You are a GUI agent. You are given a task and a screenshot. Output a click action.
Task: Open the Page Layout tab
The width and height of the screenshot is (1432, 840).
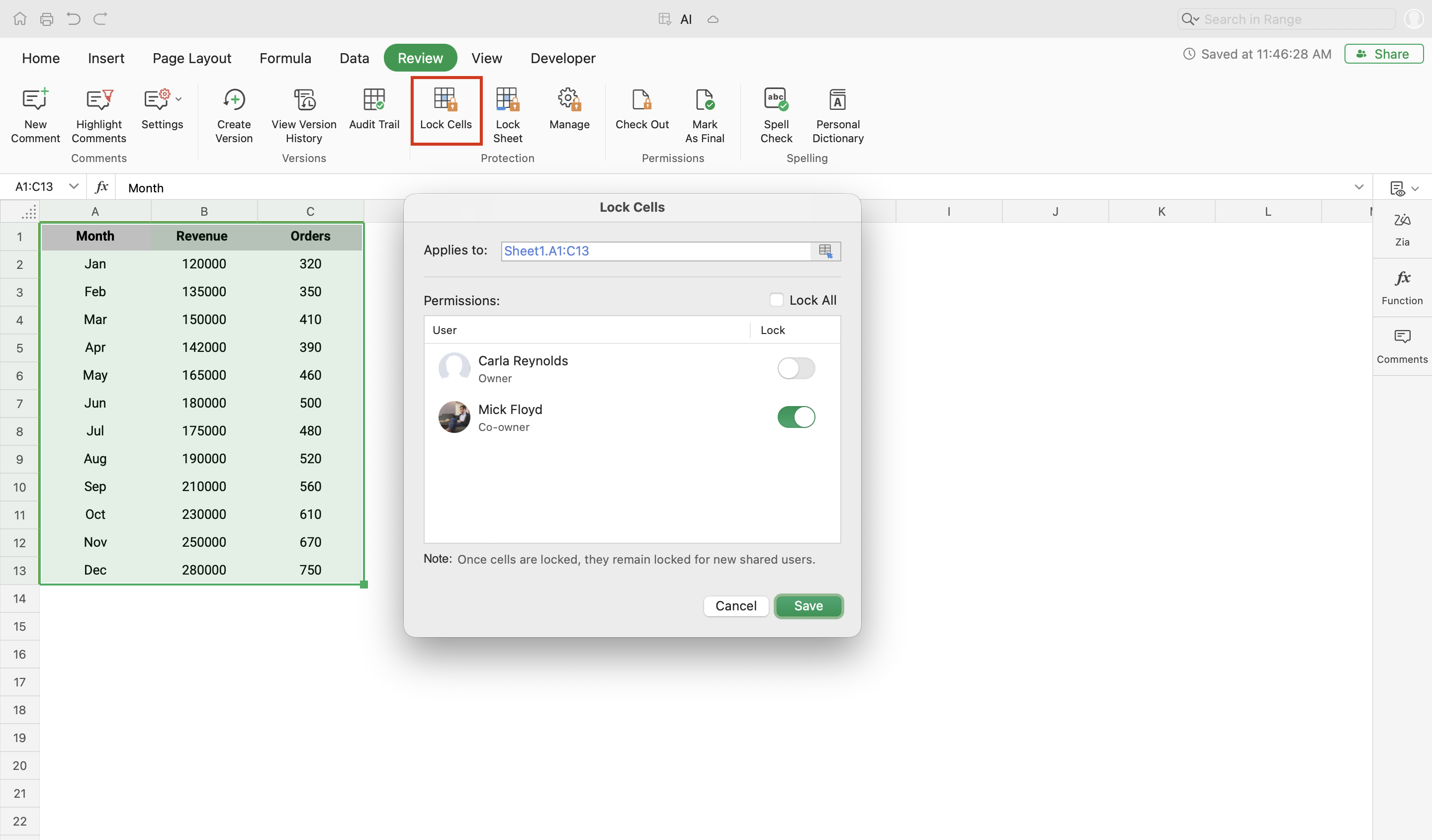click(x=191, y=58)
